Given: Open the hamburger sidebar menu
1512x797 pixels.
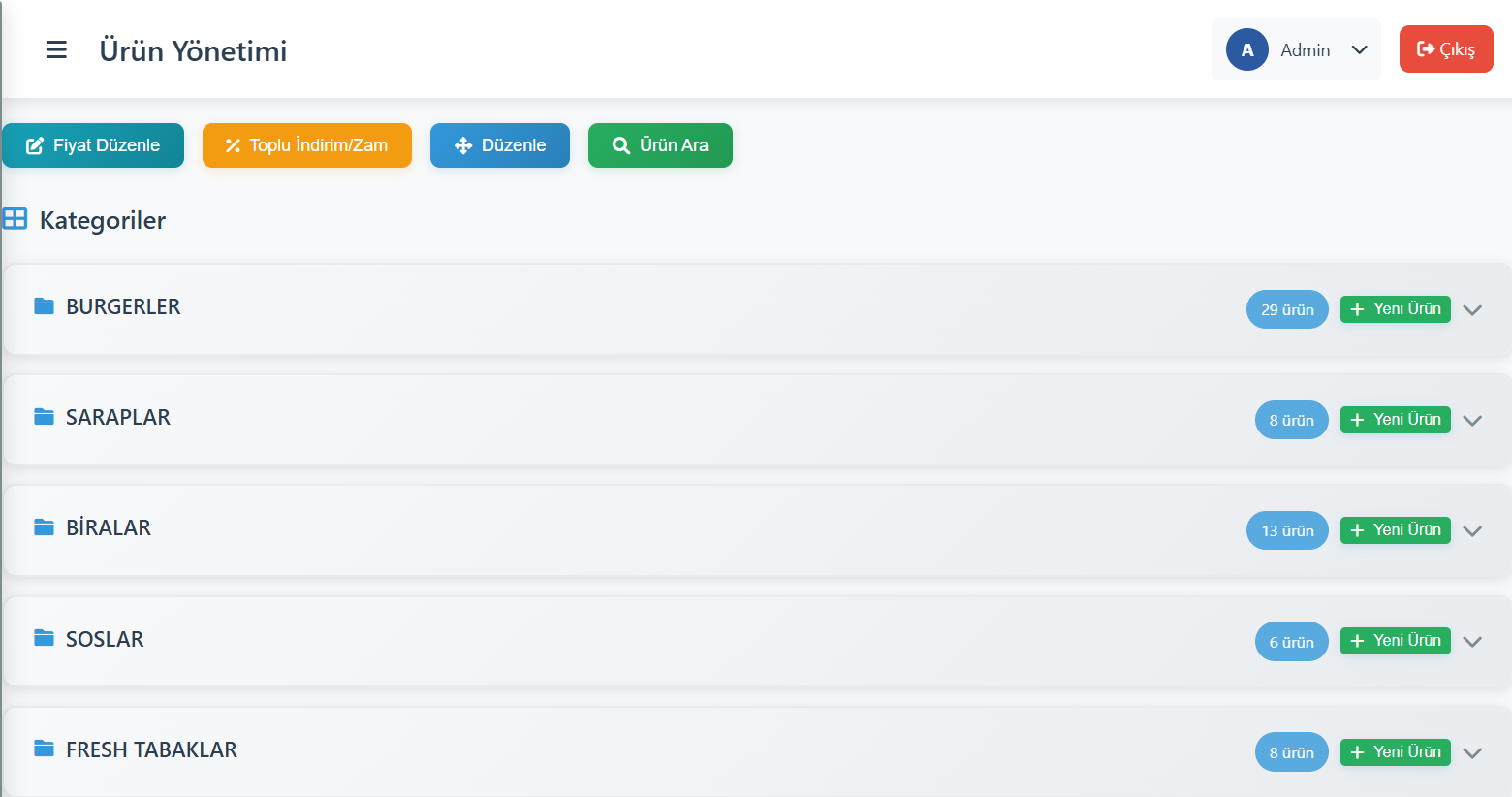Looking at the screenshot, I should click(56, 49).
